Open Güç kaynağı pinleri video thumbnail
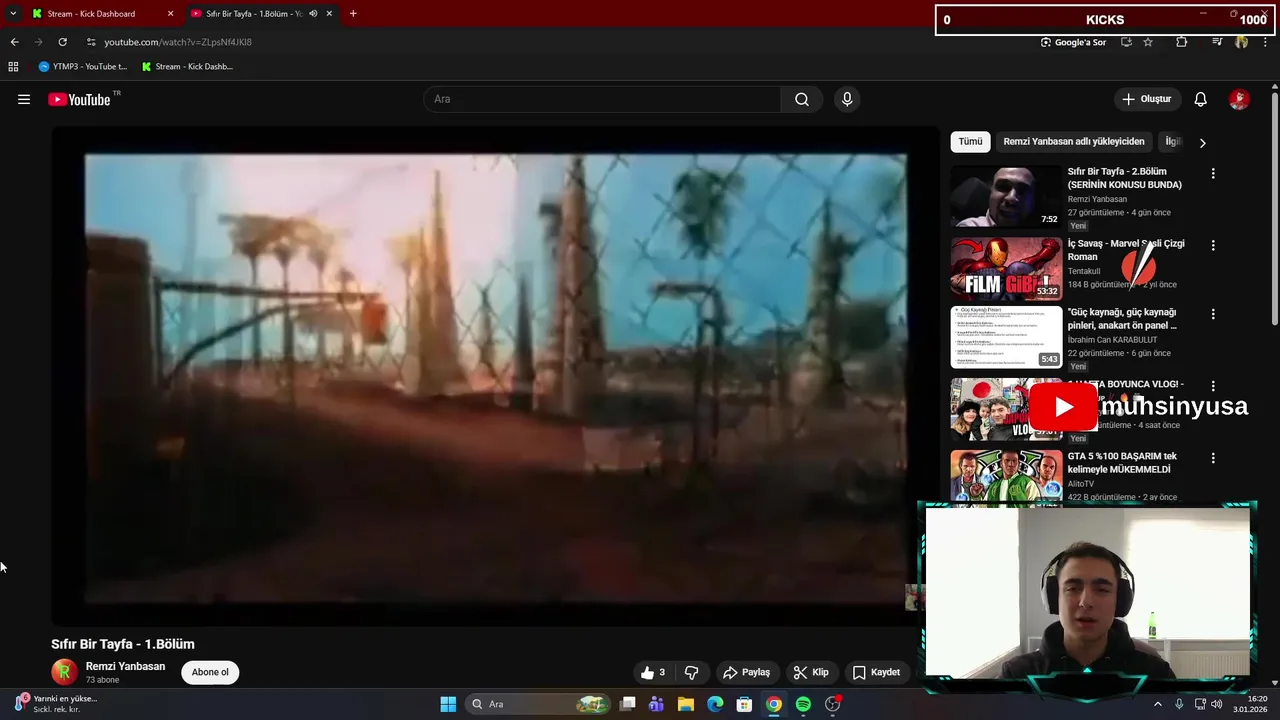The height and width of the screenshot is (720, 1280). 1006,338
